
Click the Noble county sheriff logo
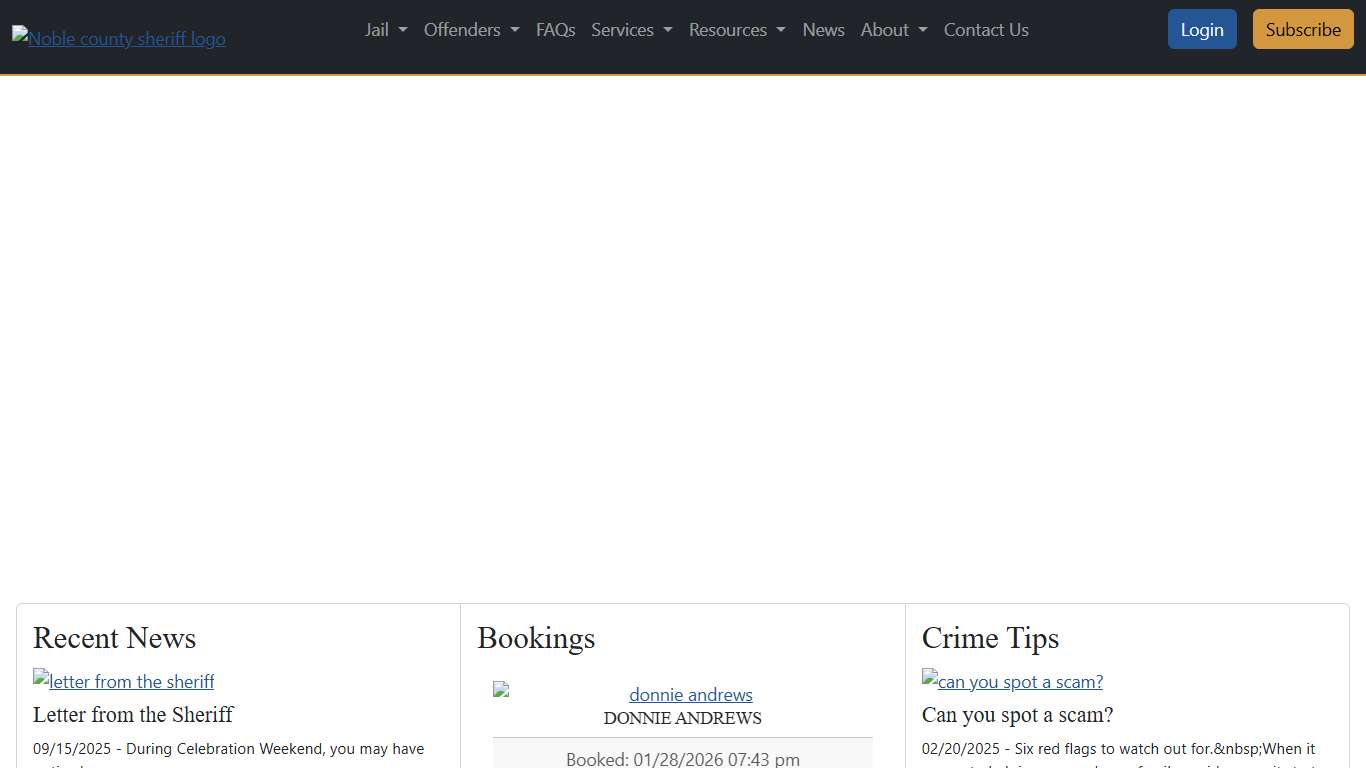(119, 38)
